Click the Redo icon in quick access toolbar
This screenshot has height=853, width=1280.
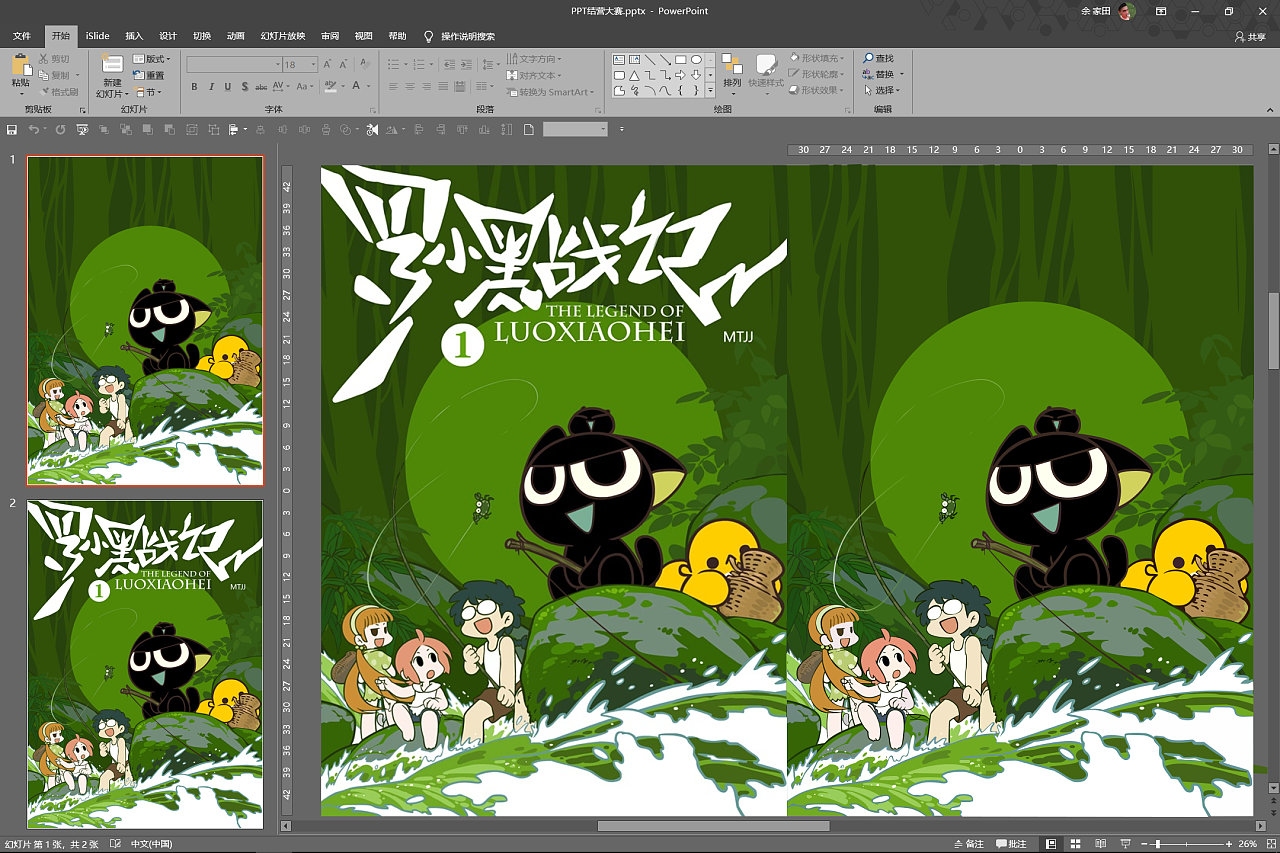[x=60, y=129]
